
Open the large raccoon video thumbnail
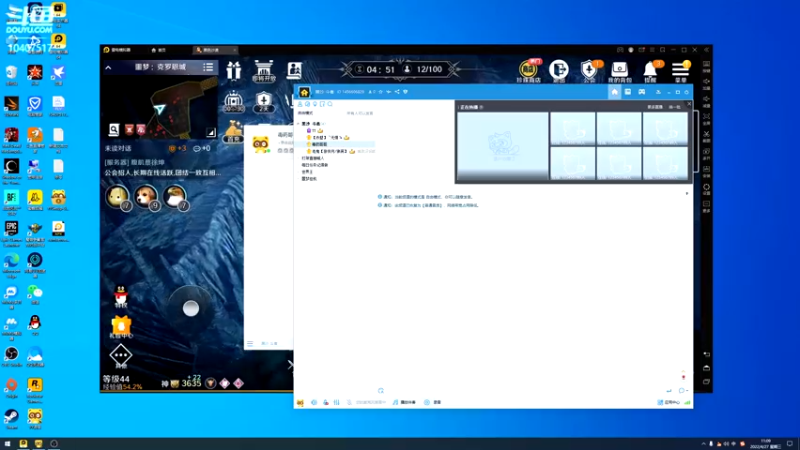pyautogui.click(x=503, y=146)
